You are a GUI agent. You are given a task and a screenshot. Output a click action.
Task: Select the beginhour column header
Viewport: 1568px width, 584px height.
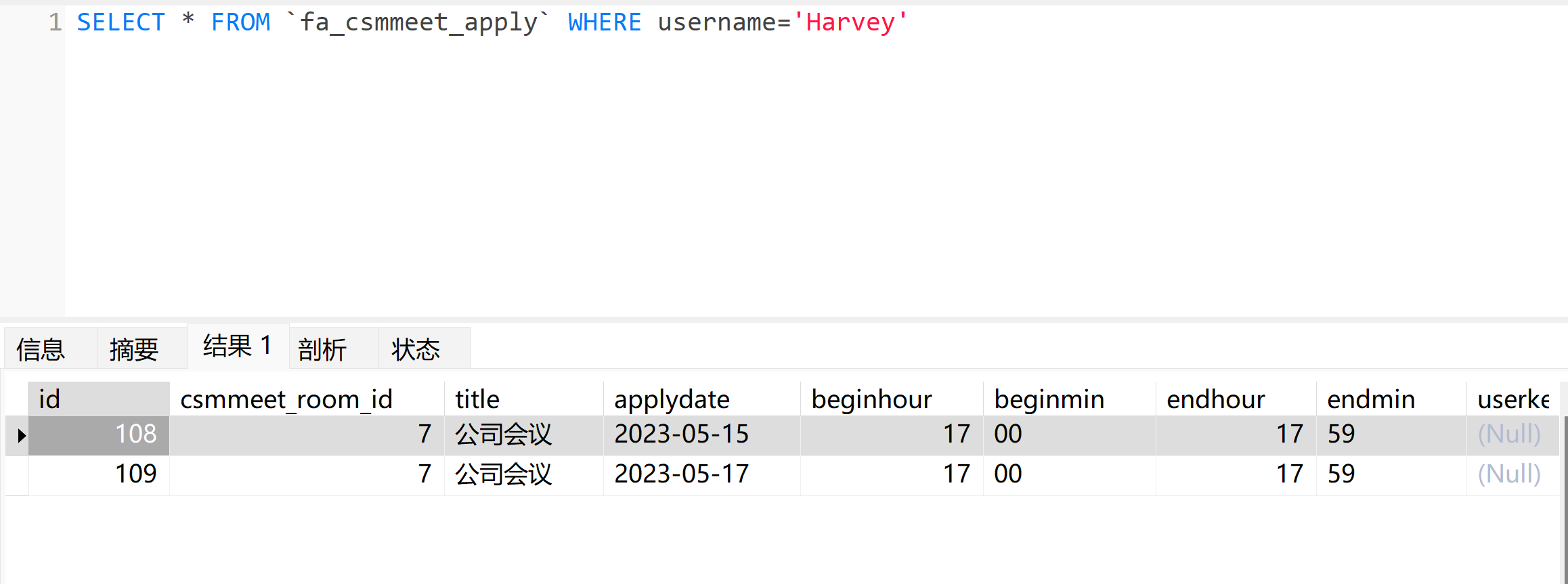892,399
